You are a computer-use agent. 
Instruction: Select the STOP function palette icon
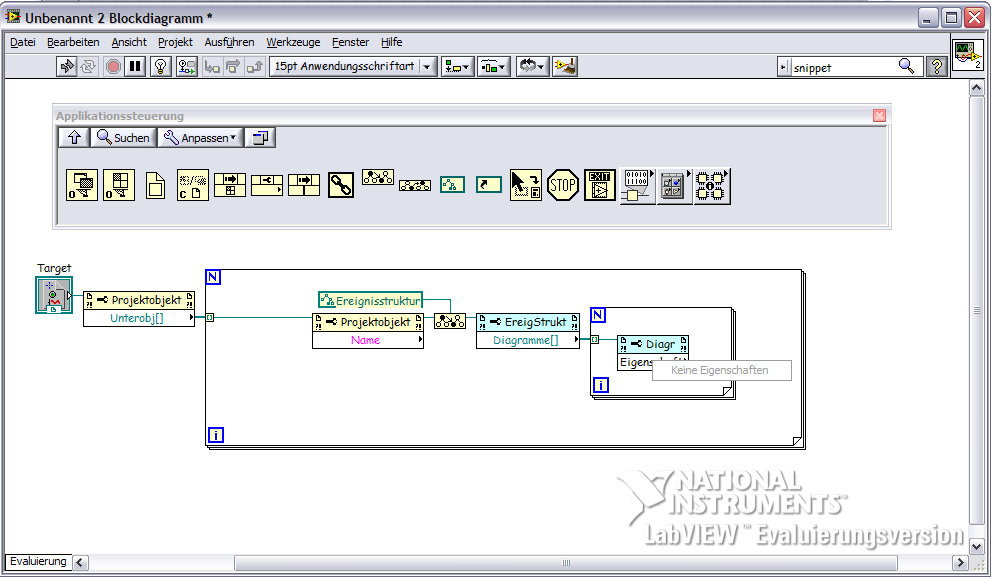pyautogui.click(x=562, y=186)
